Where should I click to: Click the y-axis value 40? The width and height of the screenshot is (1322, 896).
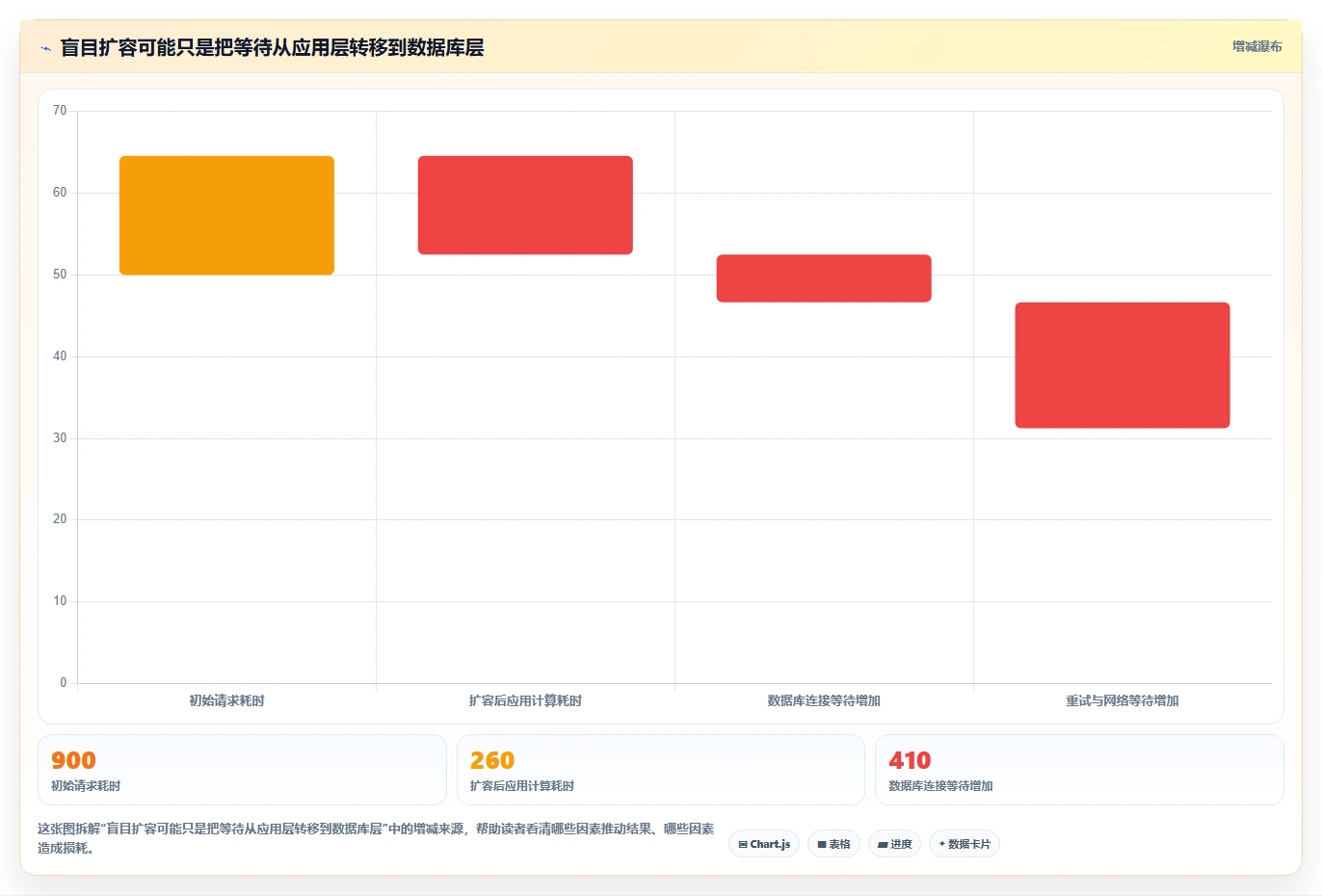(60, 356)
